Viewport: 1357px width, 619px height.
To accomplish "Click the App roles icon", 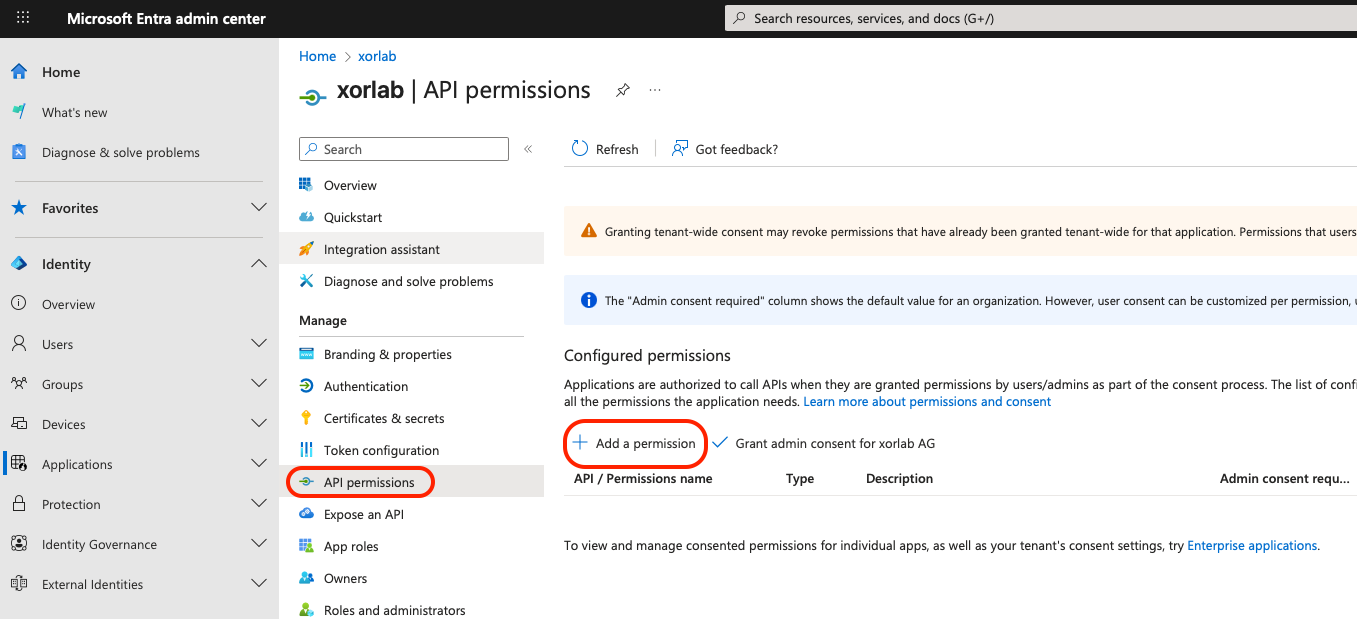I will tap(307, 546).
